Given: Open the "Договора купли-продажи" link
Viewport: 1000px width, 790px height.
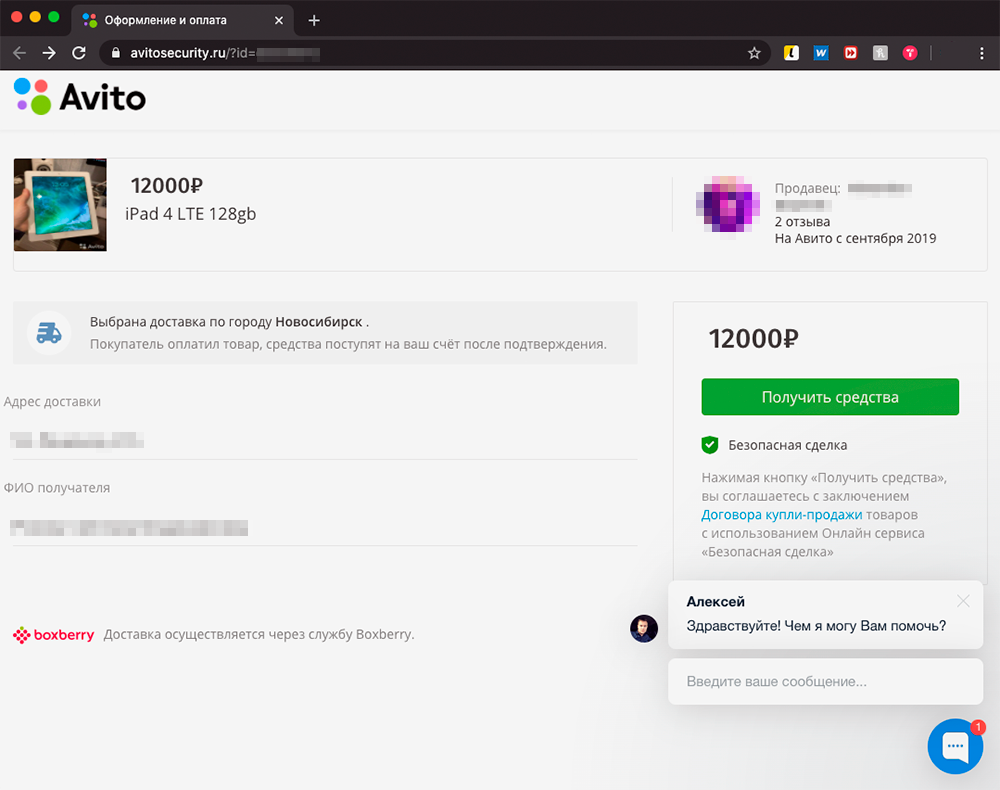Looking at the screenshot, I should coord(781,515).
